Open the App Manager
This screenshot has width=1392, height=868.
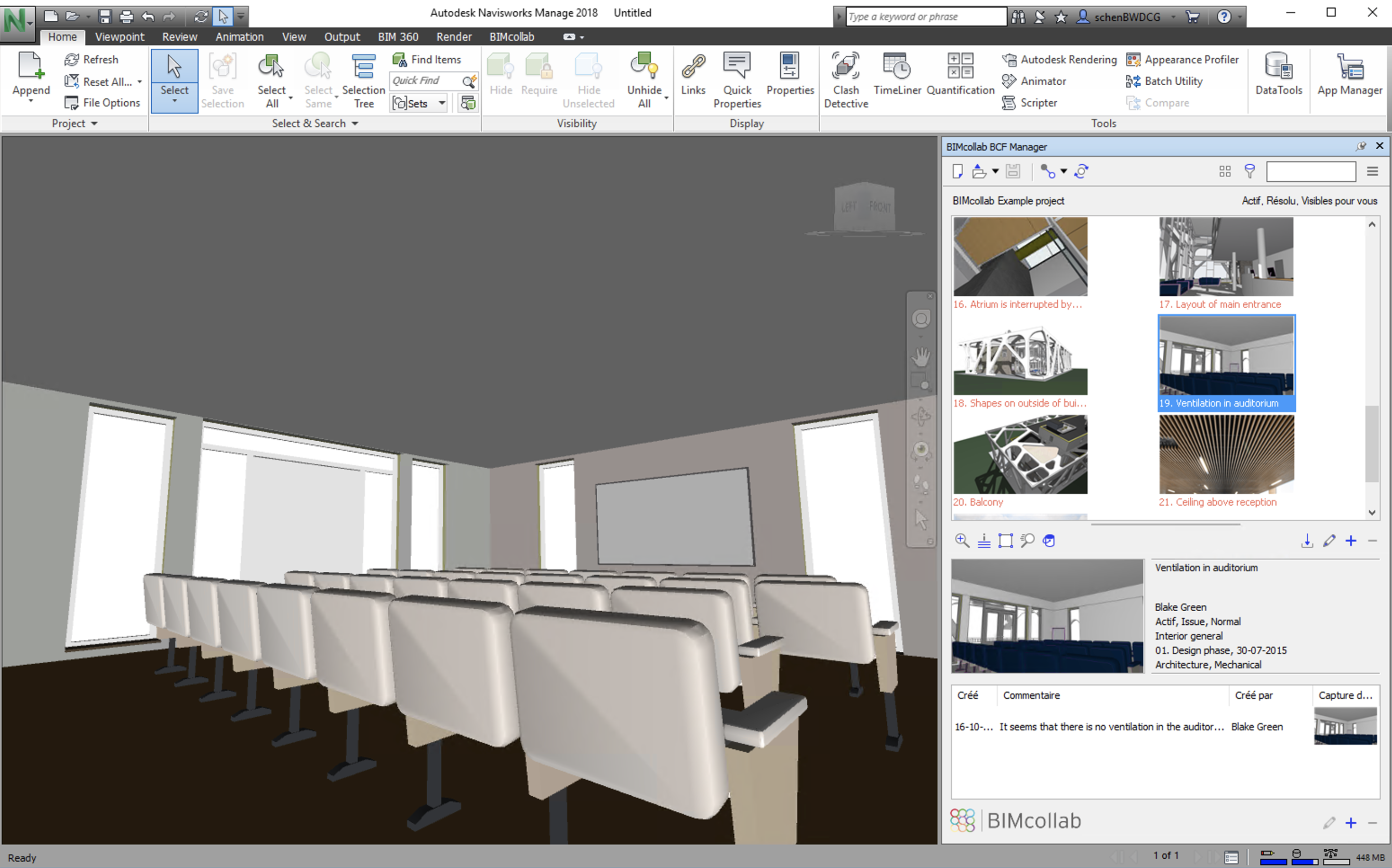[1349, 73]
